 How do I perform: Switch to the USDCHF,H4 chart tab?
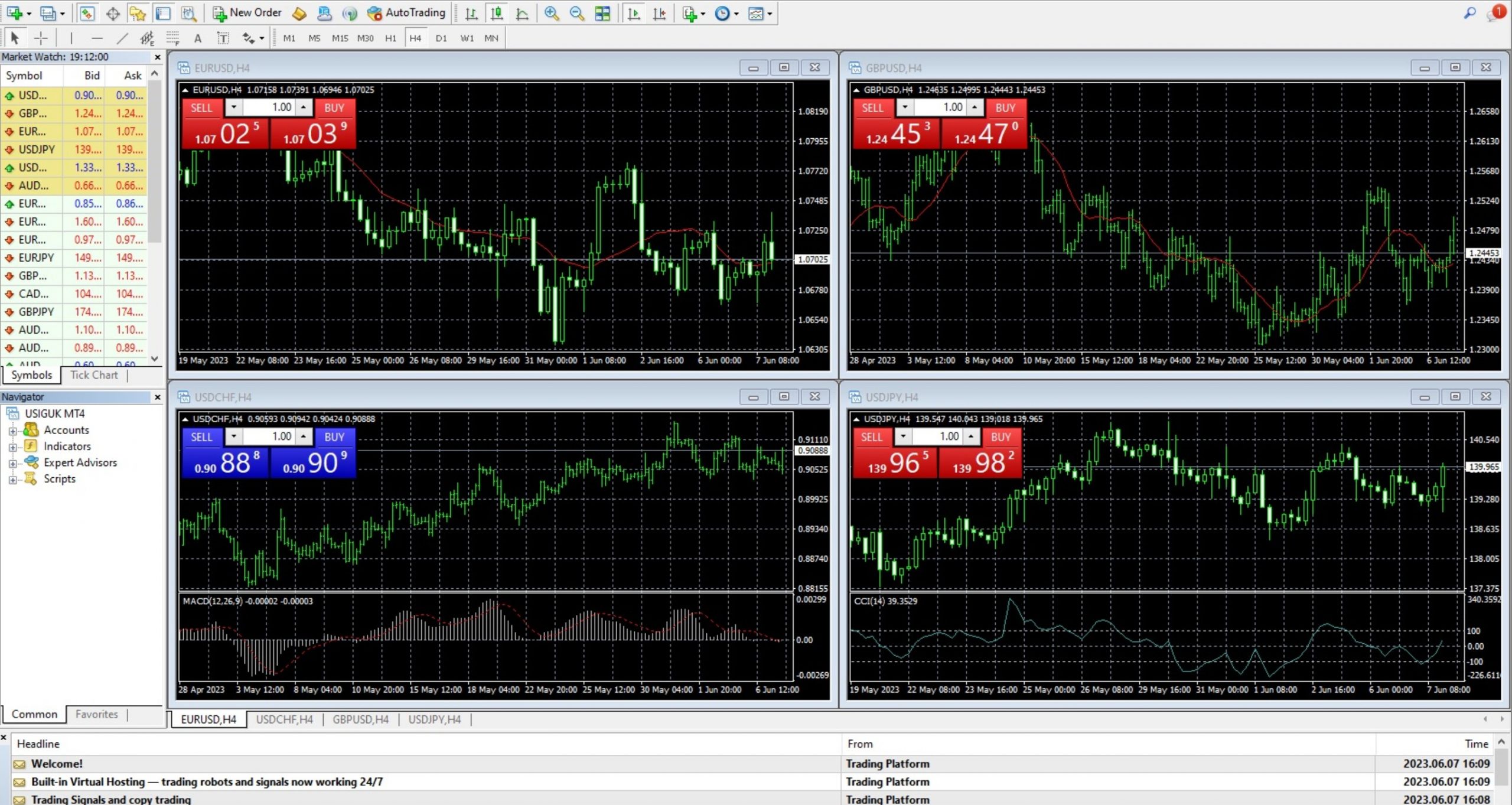pos(284,719)
